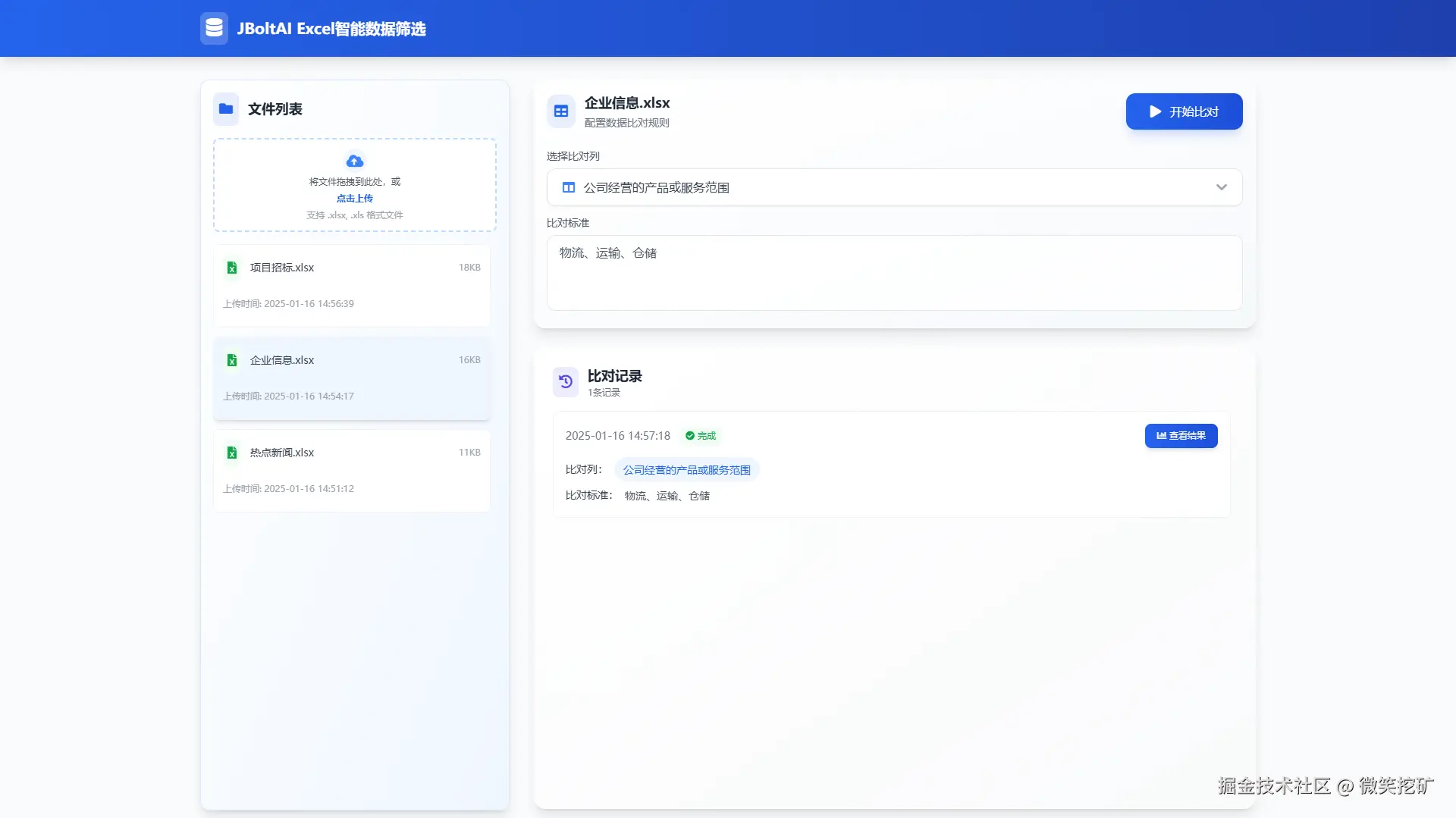Click the 1条记录 count text
Screen dimensions: 1456x818
point(604,393)
